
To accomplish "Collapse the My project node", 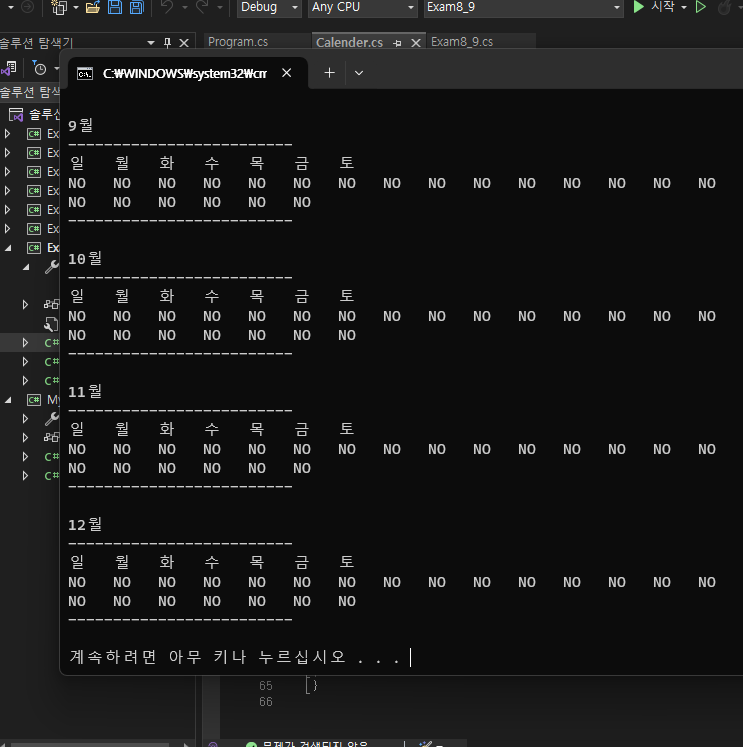I will (8, 400).
